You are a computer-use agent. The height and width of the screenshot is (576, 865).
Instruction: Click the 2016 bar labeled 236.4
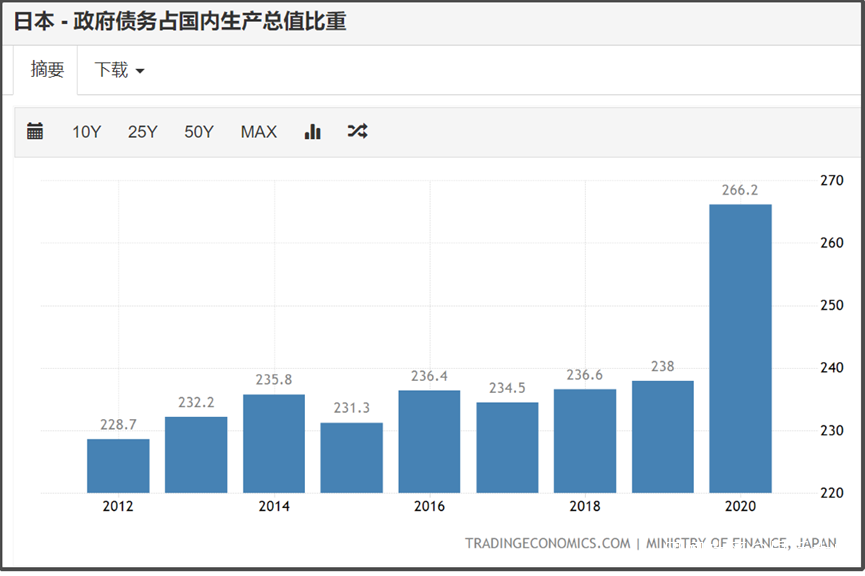[429, 441]
